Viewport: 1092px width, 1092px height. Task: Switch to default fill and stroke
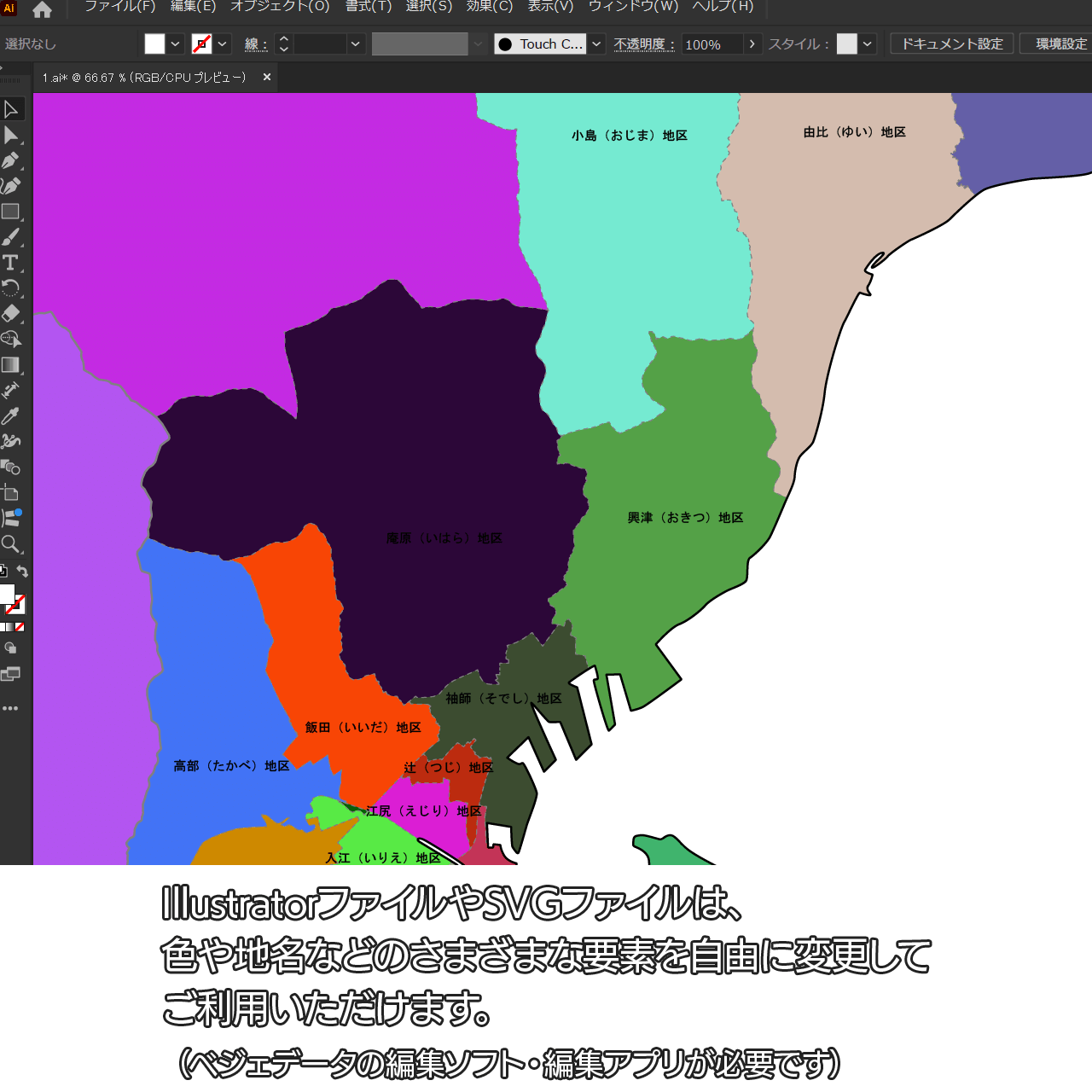point(3,572)
